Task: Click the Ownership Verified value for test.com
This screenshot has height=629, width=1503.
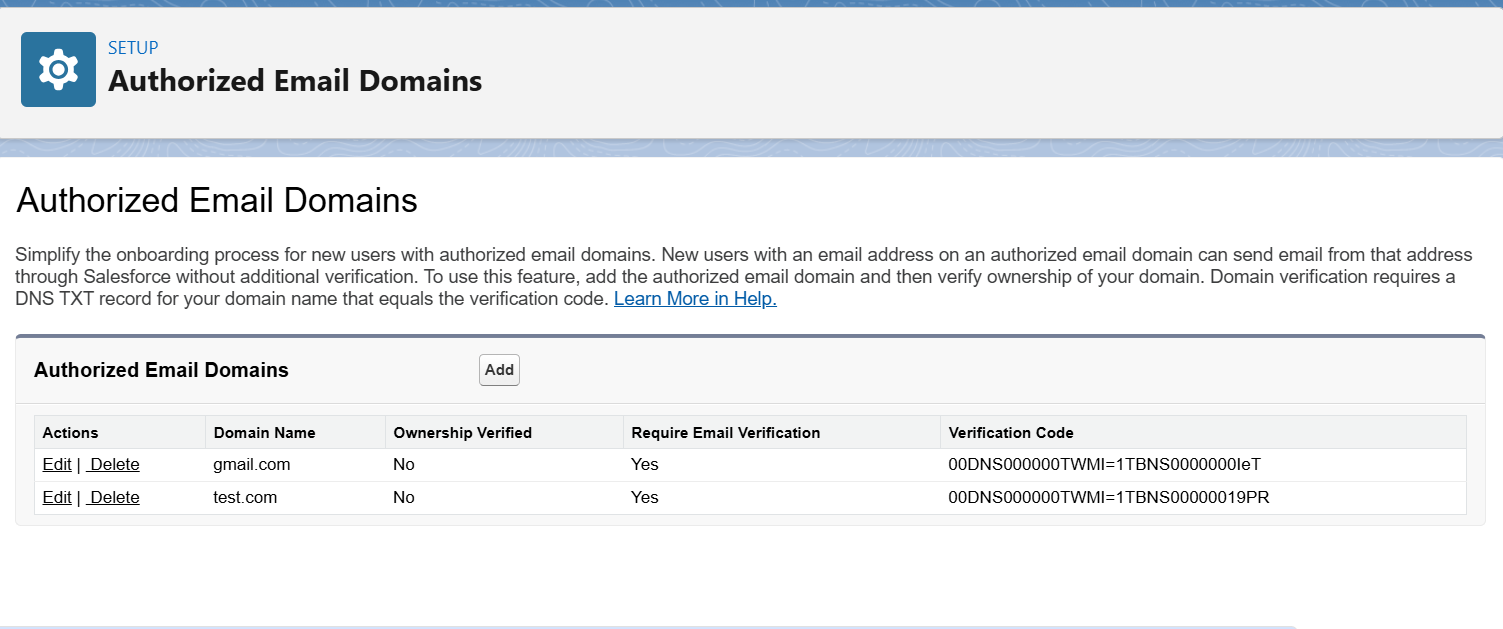Action: (x=404, y=498)
